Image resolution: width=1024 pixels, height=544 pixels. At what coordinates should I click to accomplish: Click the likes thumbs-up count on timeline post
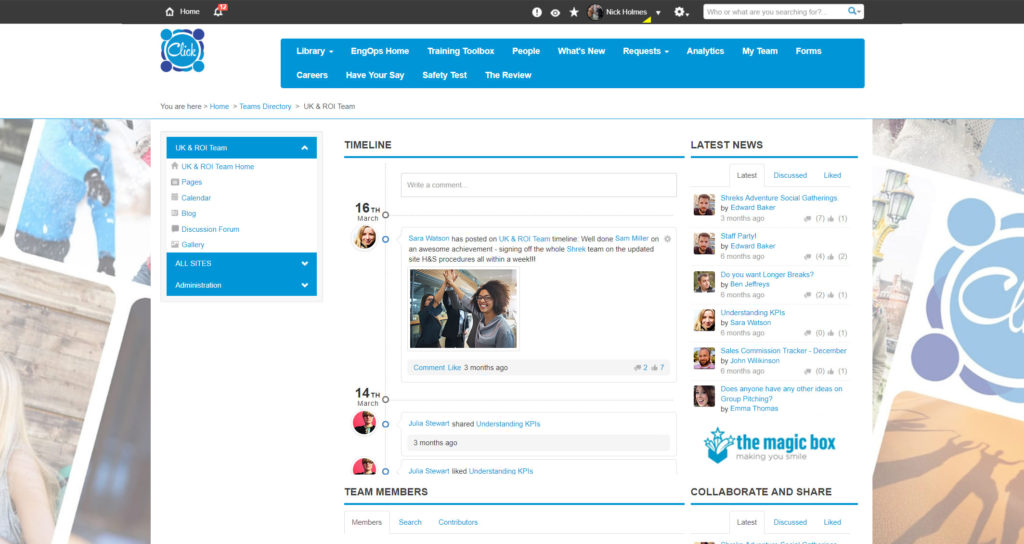(x=658, y=368)
